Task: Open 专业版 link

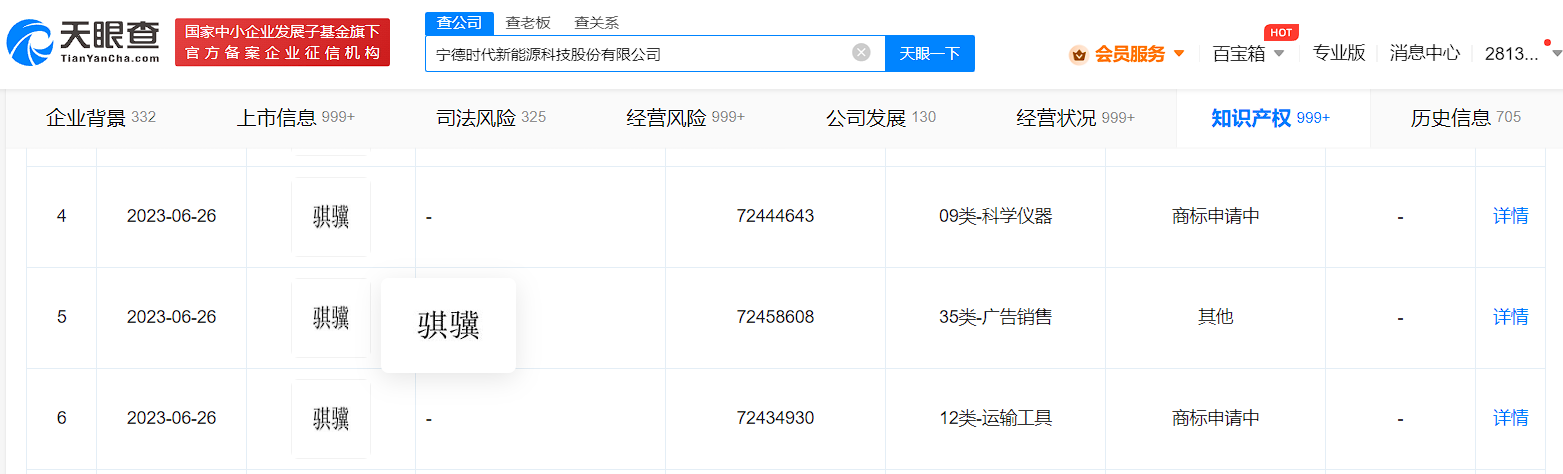Action: (x=1339, y=53)
